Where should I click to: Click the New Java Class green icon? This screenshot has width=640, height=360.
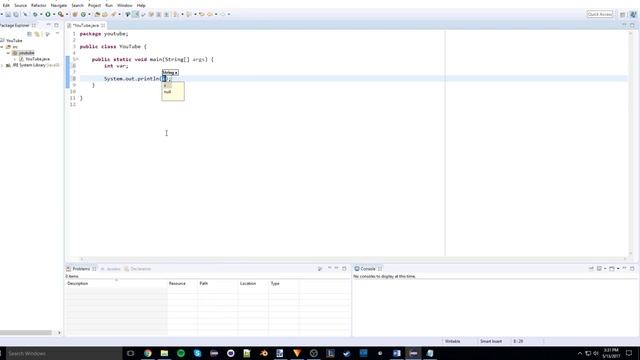click(83, 14)
